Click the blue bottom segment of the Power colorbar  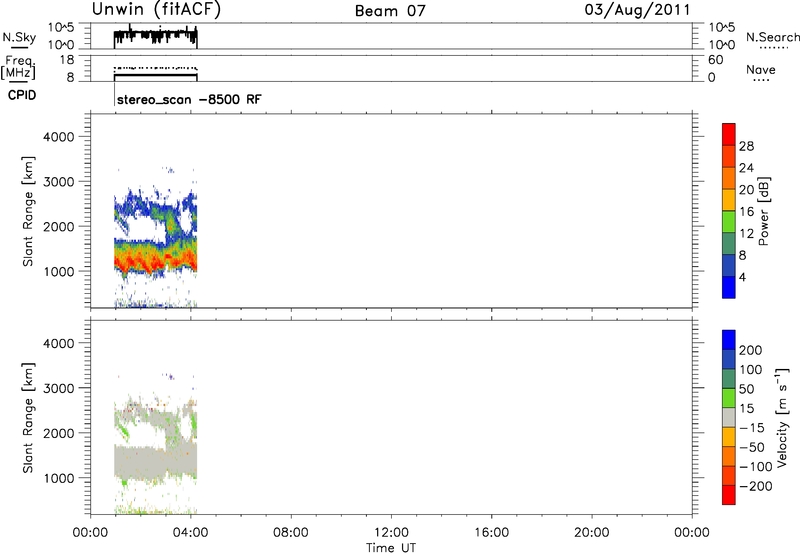(729, 287)
